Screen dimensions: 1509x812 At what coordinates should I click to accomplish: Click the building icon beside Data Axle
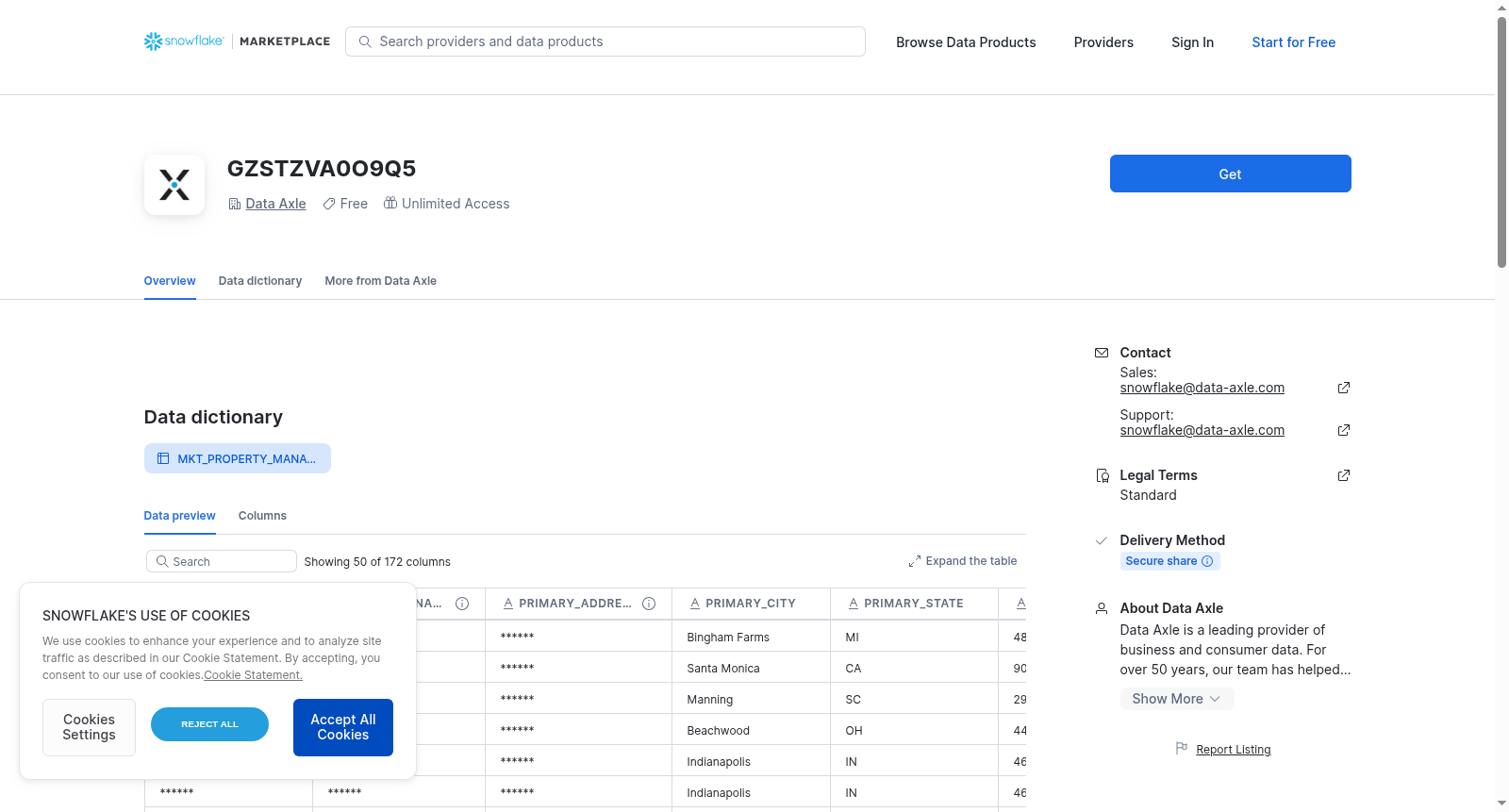pos(235,204)
